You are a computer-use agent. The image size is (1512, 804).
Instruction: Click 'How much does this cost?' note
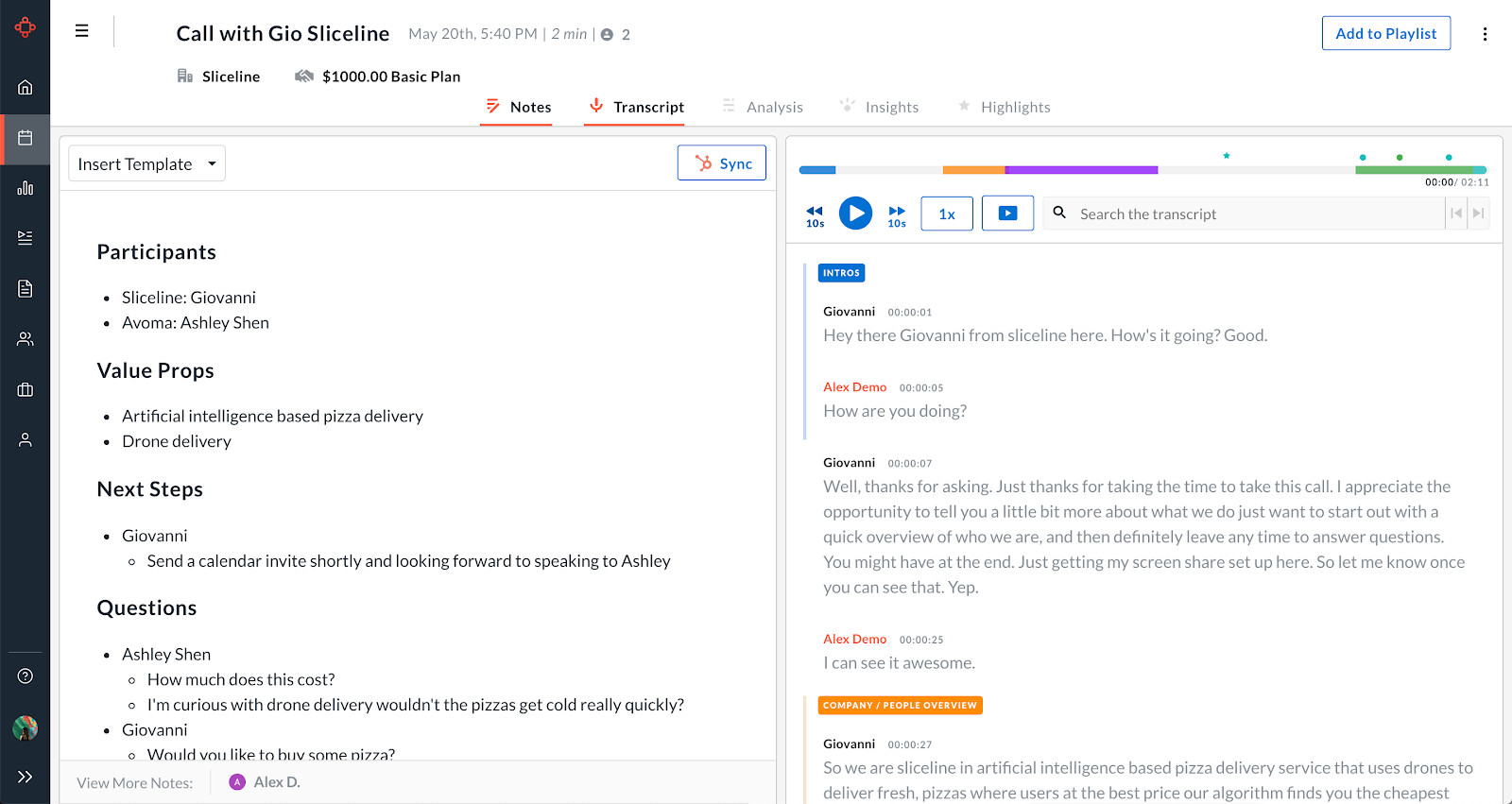point(241,679)
